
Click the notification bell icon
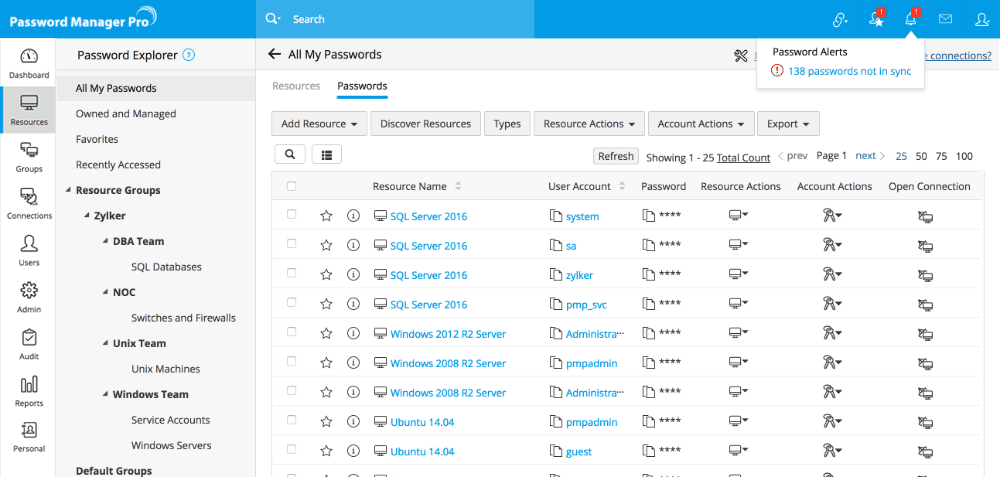tap(911, 19)
